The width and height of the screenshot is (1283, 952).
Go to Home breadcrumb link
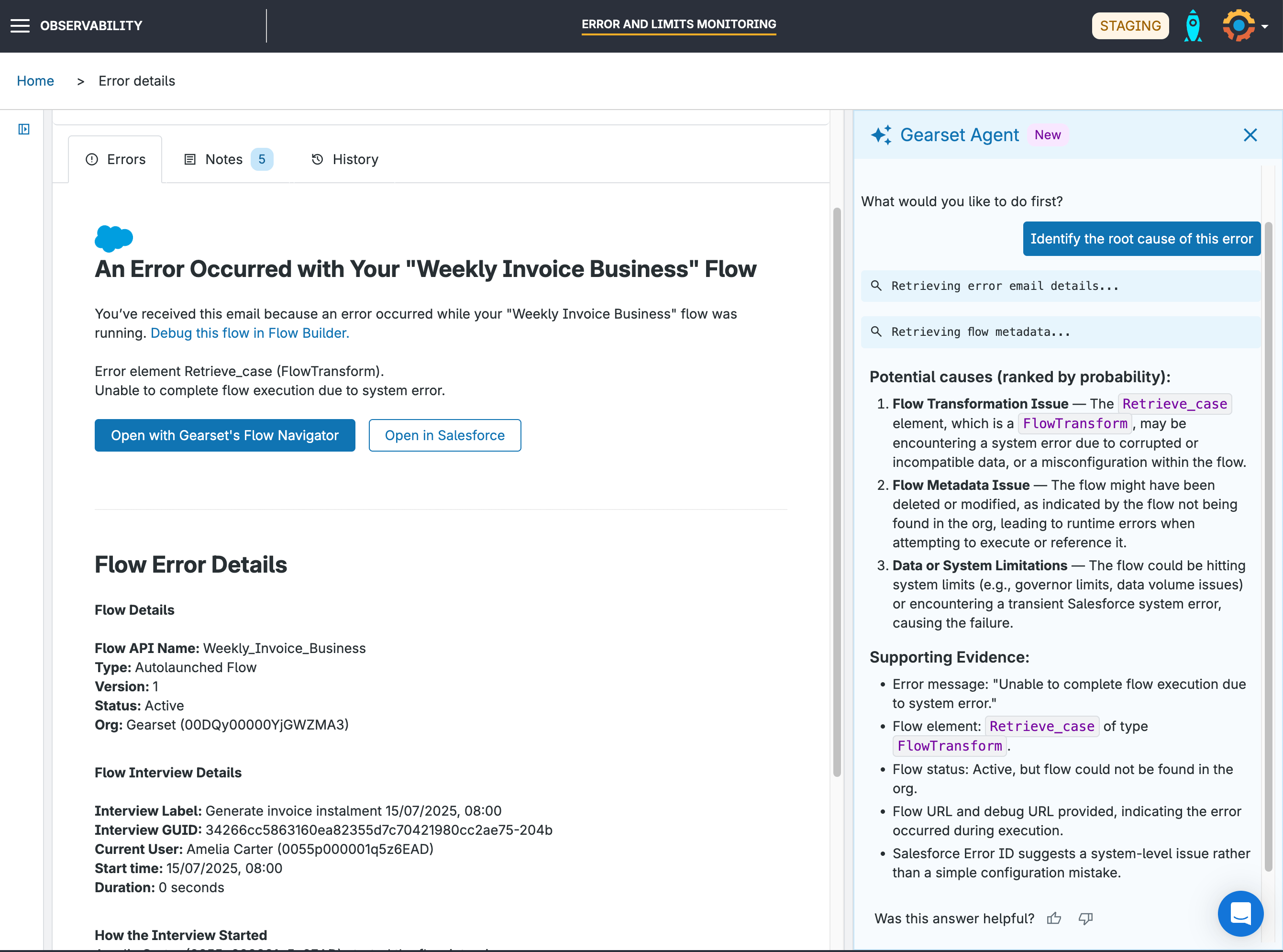pyautogui.click(x=35, y=81)
